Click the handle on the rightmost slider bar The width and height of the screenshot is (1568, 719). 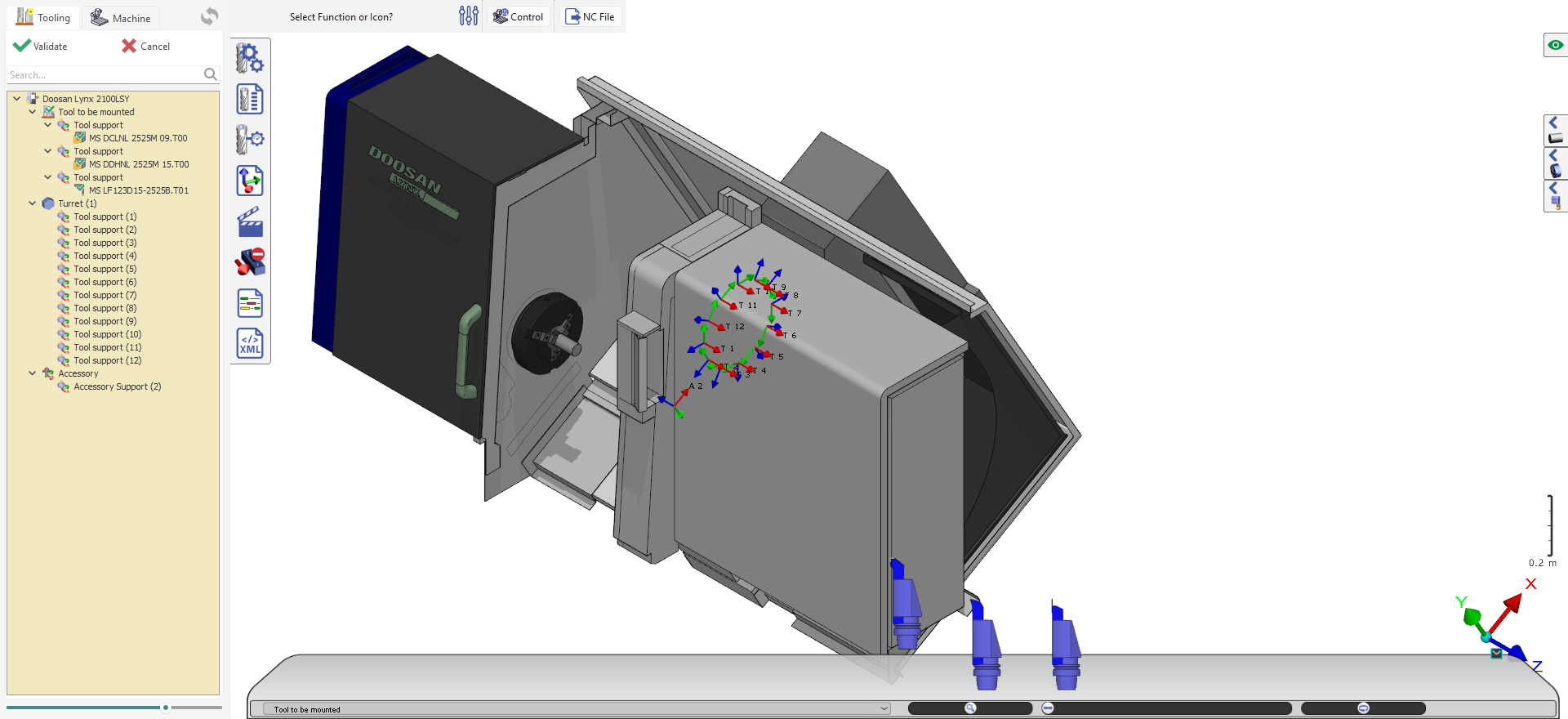(x=1363, y=708)
